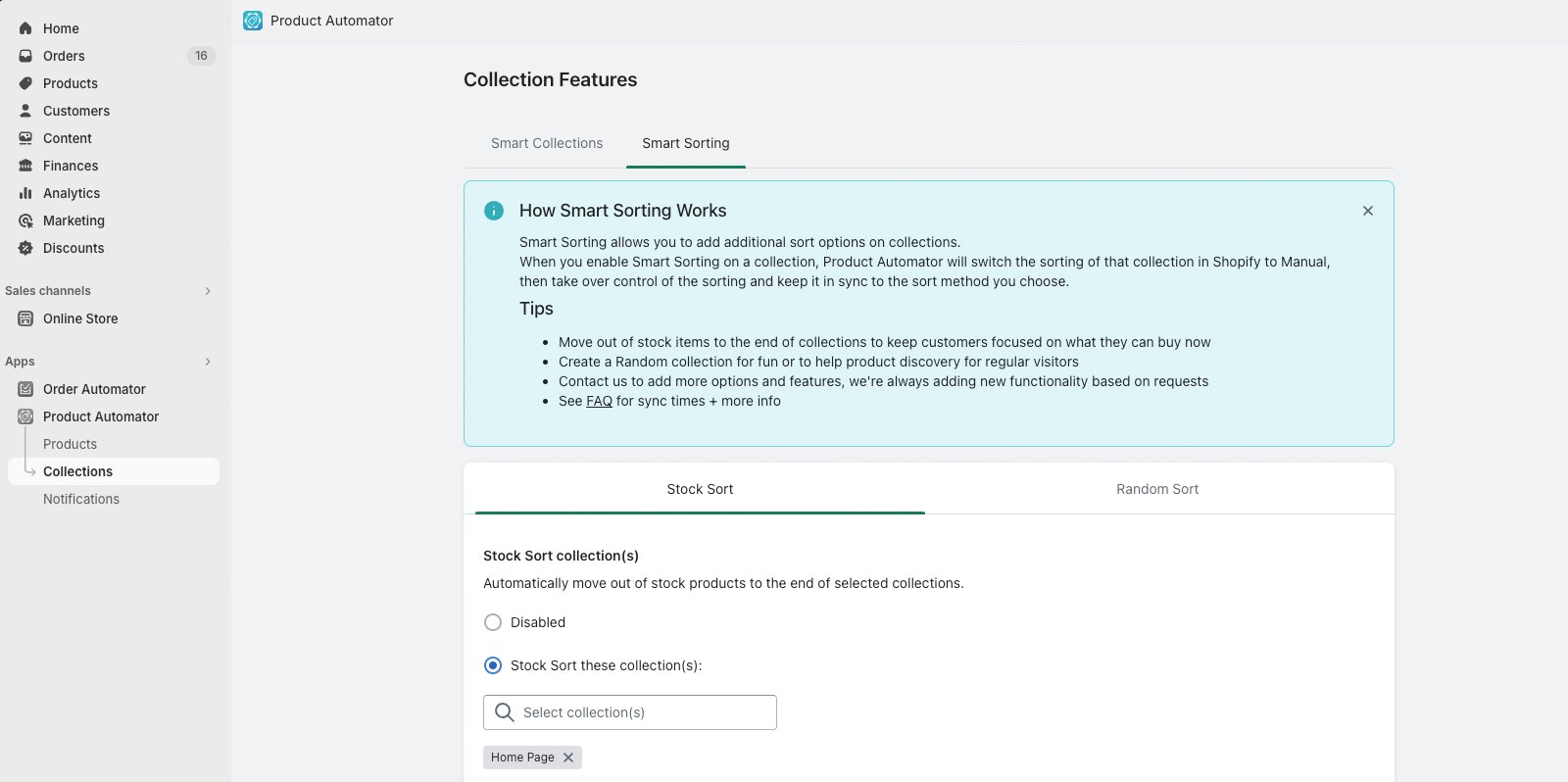
Task: Open the Random Sort tab
Action: pyautogui.click(x=1157, y=489)
